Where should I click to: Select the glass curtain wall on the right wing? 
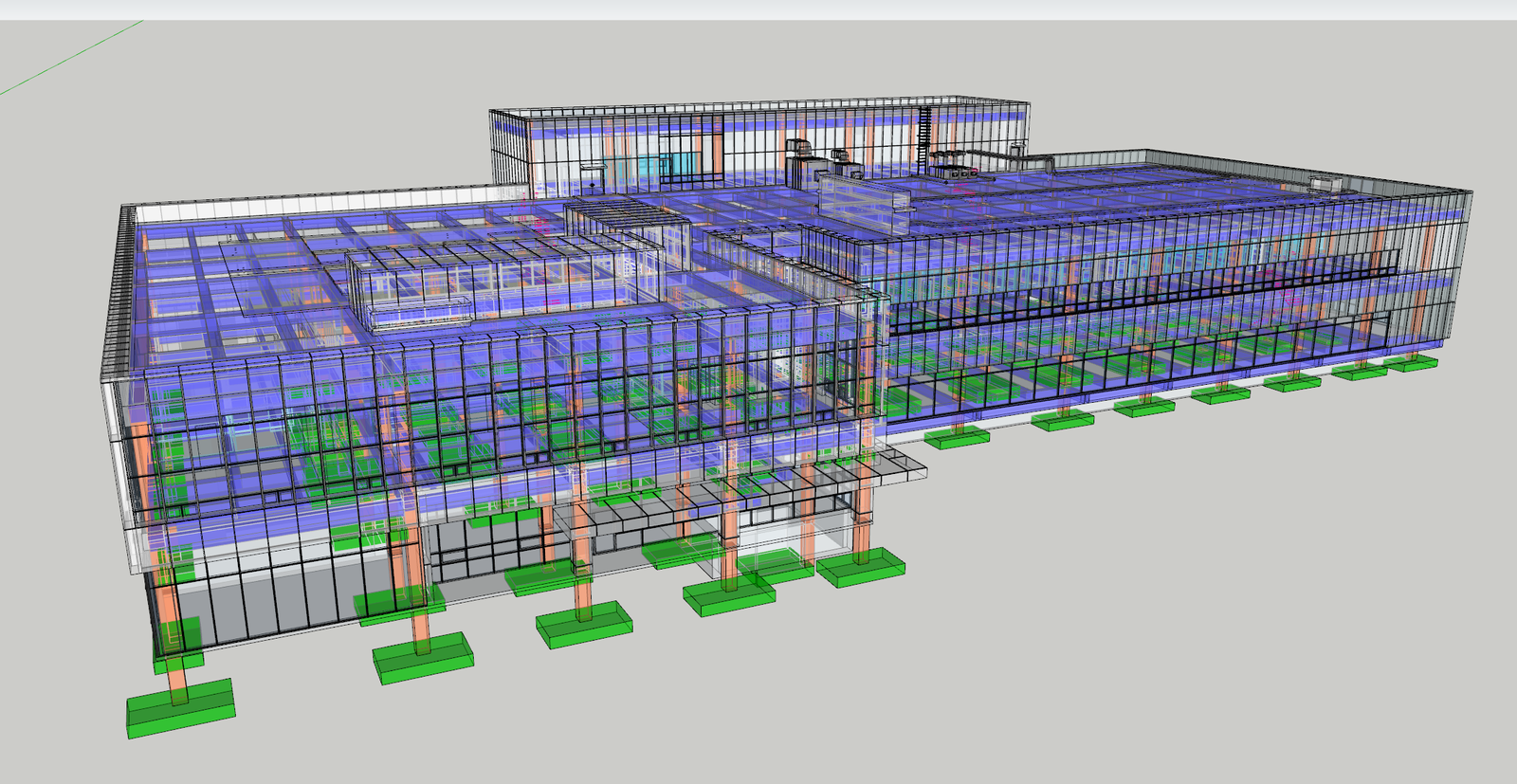(x=1138, y=284)
